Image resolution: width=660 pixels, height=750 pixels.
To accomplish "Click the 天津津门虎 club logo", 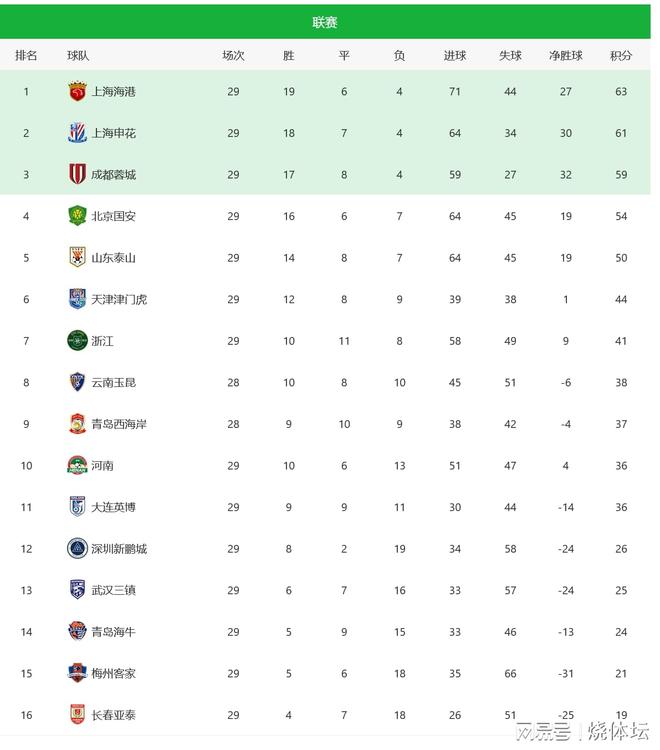I will [x=77, y=299].
